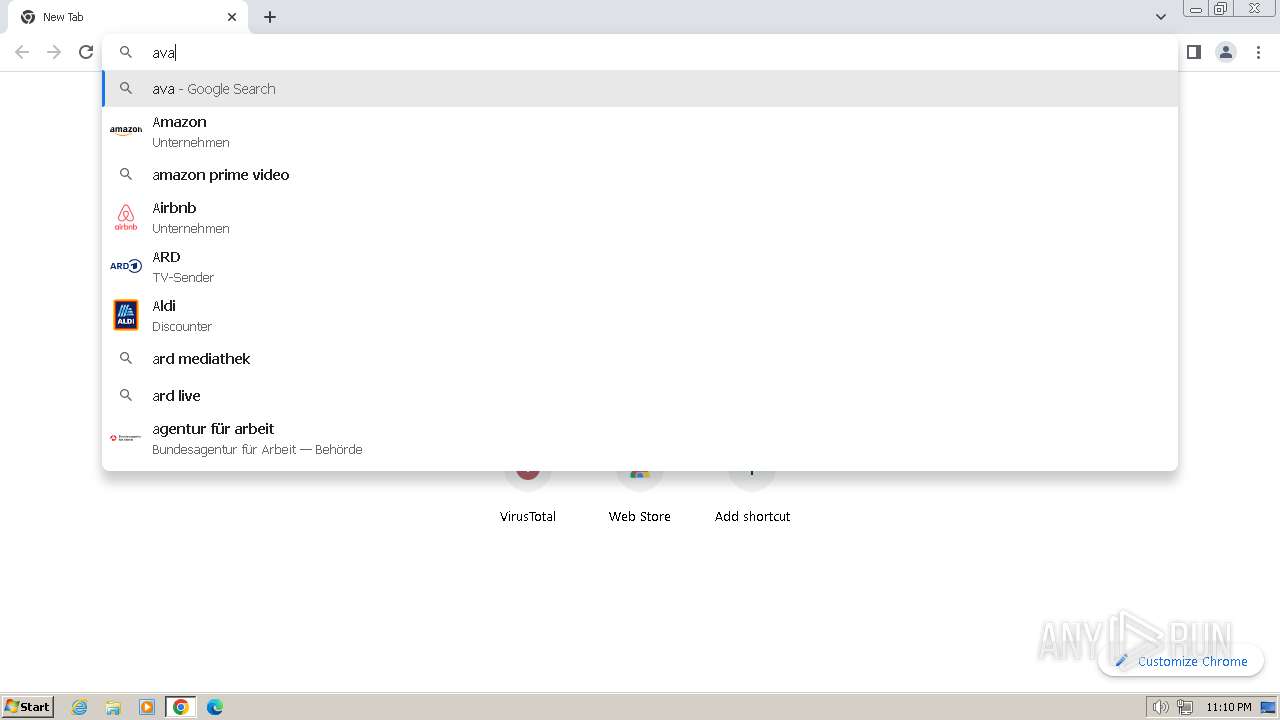The width and height of the screenshot is (1280, 720).
Task: Close the New Tab tab
Action: [x=232, y=17]
